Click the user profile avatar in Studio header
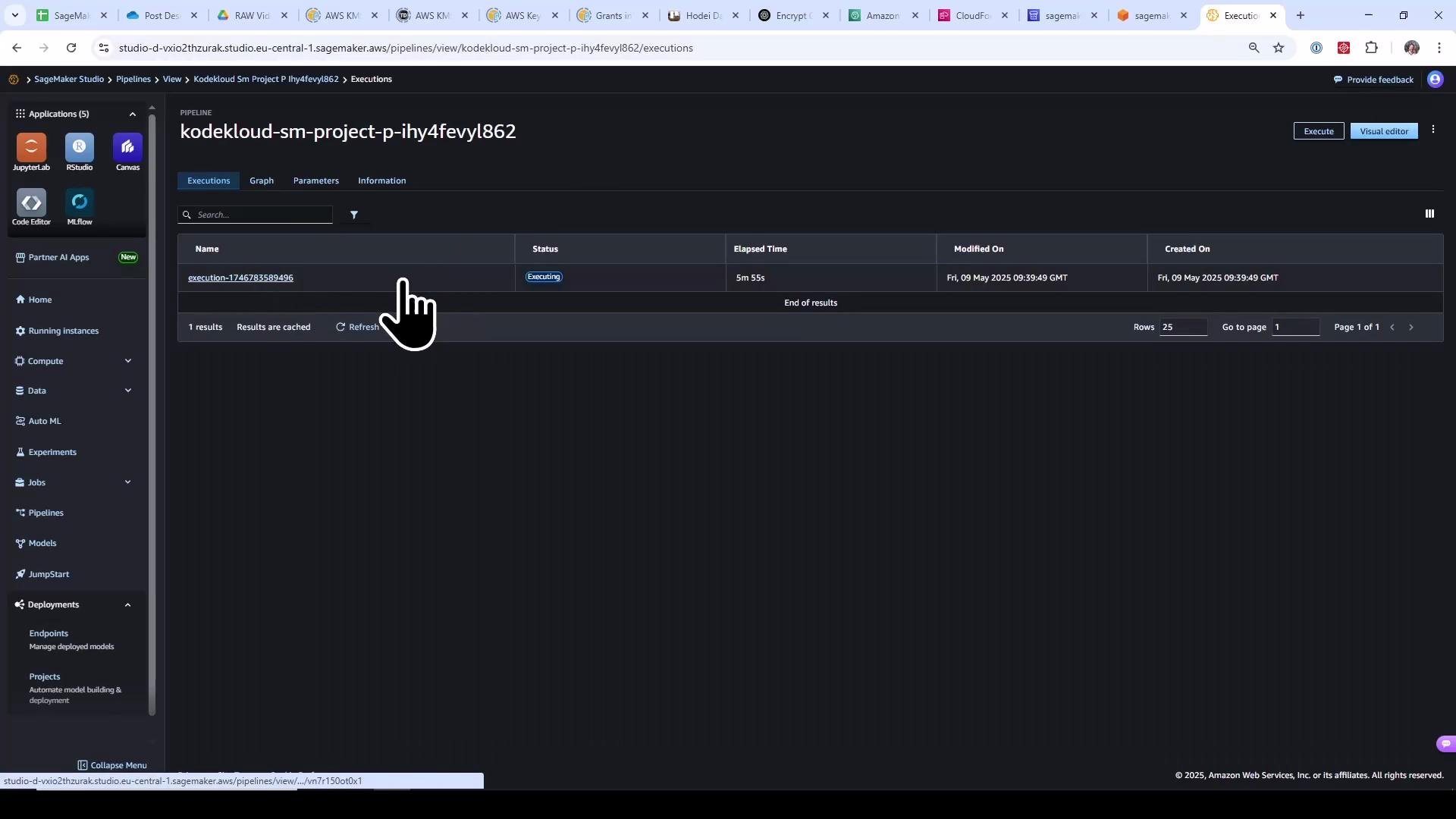Image resolution: width=1456 pixels, height=819 pixels. pos(1436,80)
